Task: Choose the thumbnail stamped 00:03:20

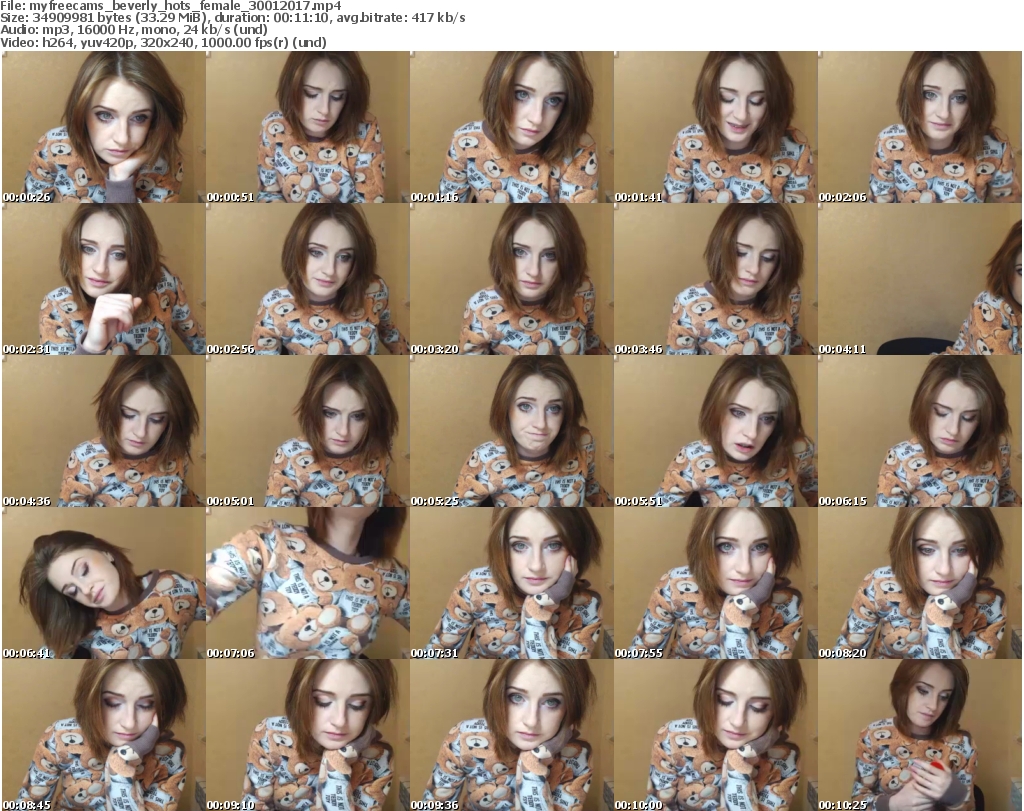Action: point(511,279)
